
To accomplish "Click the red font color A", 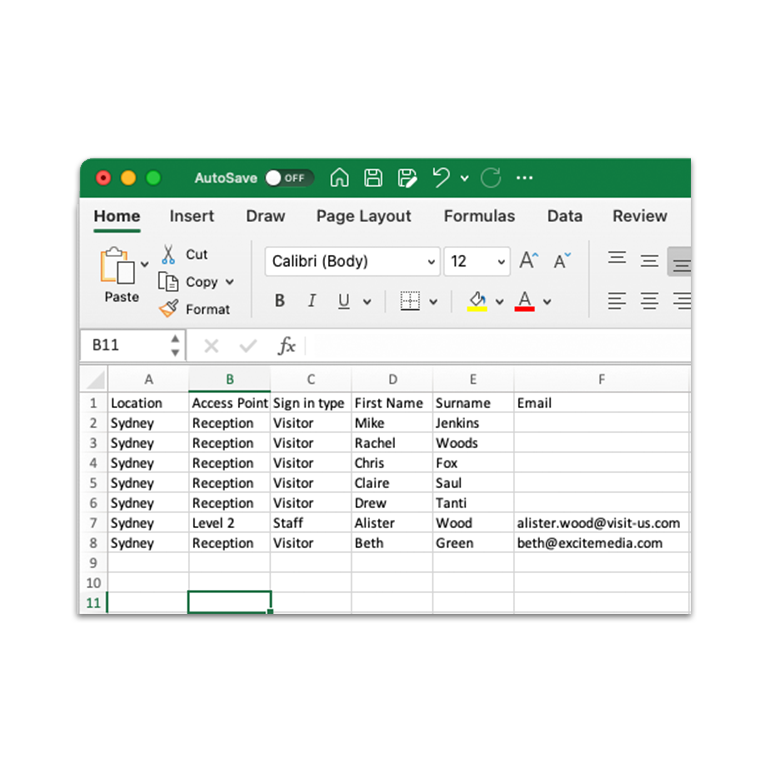I will tap(525, 301).
